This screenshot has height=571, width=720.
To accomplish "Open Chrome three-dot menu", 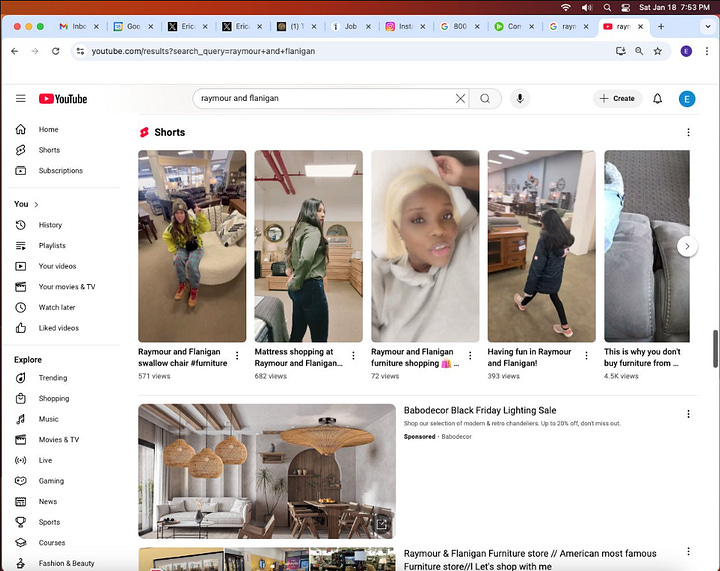I will tap(707, 51).
